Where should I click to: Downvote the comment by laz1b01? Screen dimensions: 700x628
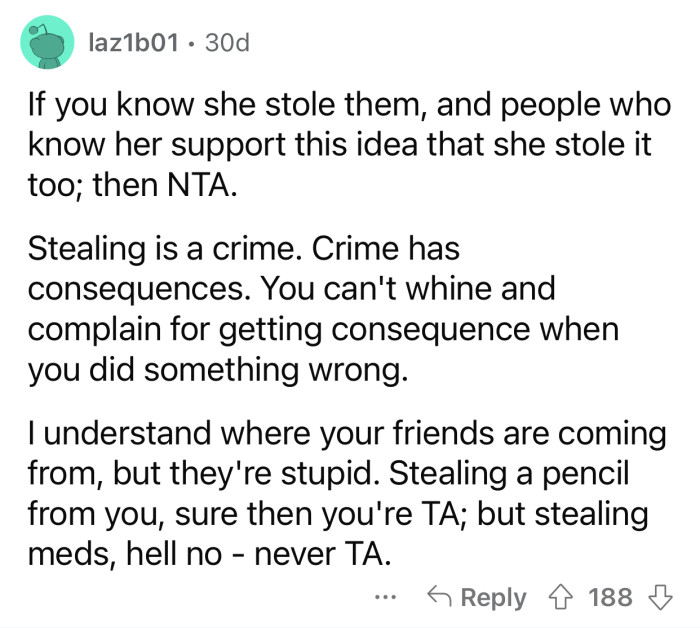660,598
